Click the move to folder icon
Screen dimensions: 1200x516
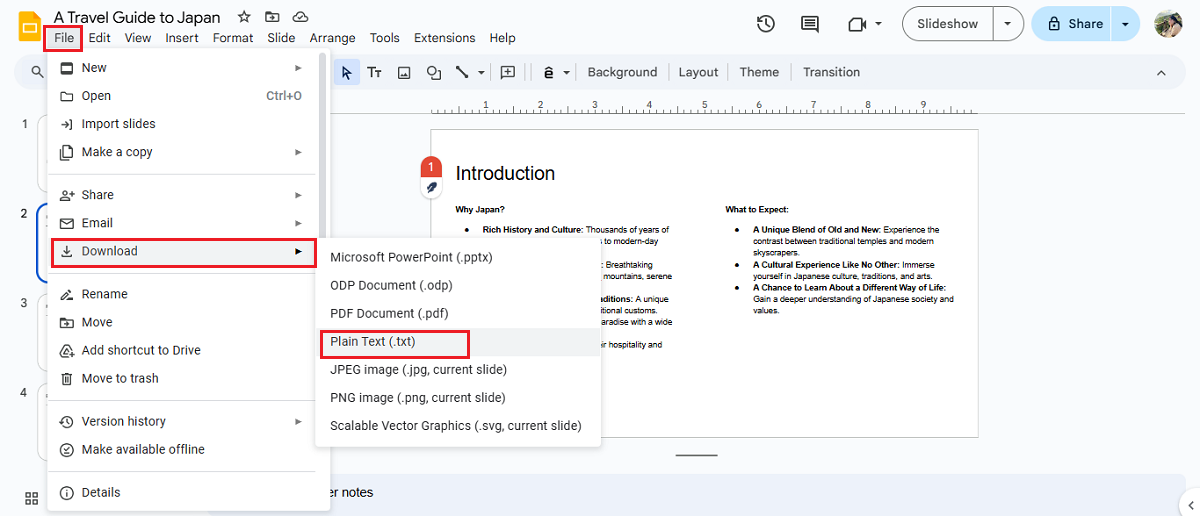[272, 17]
